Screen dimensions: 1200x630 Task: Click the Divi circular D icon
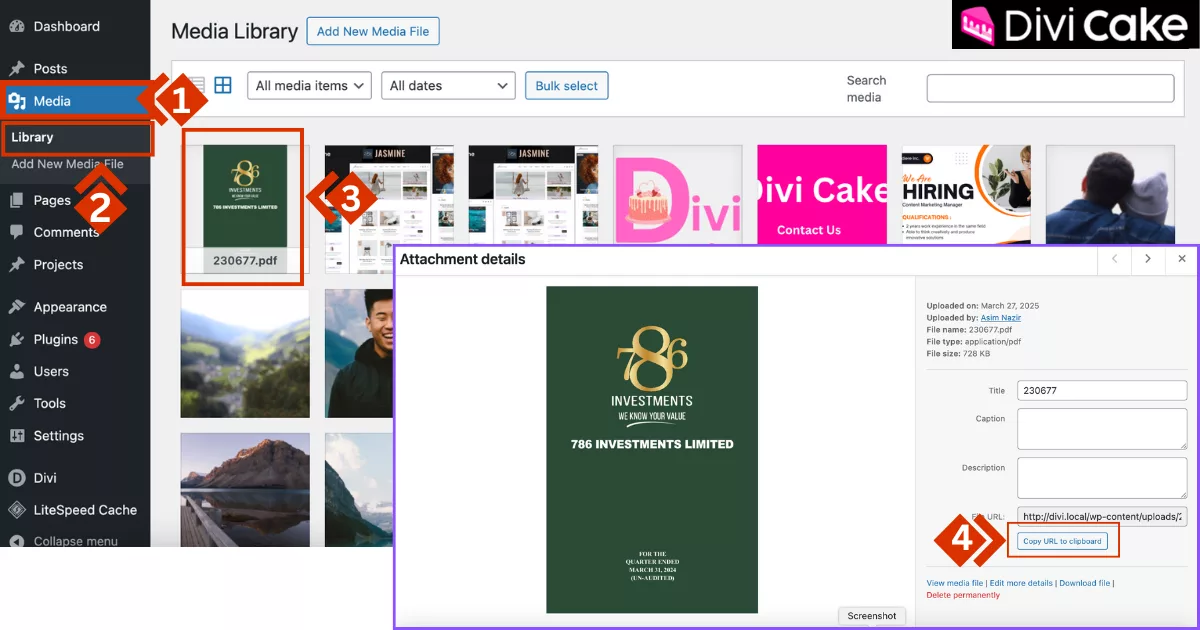pyautogui.click(x=16, y=478)
